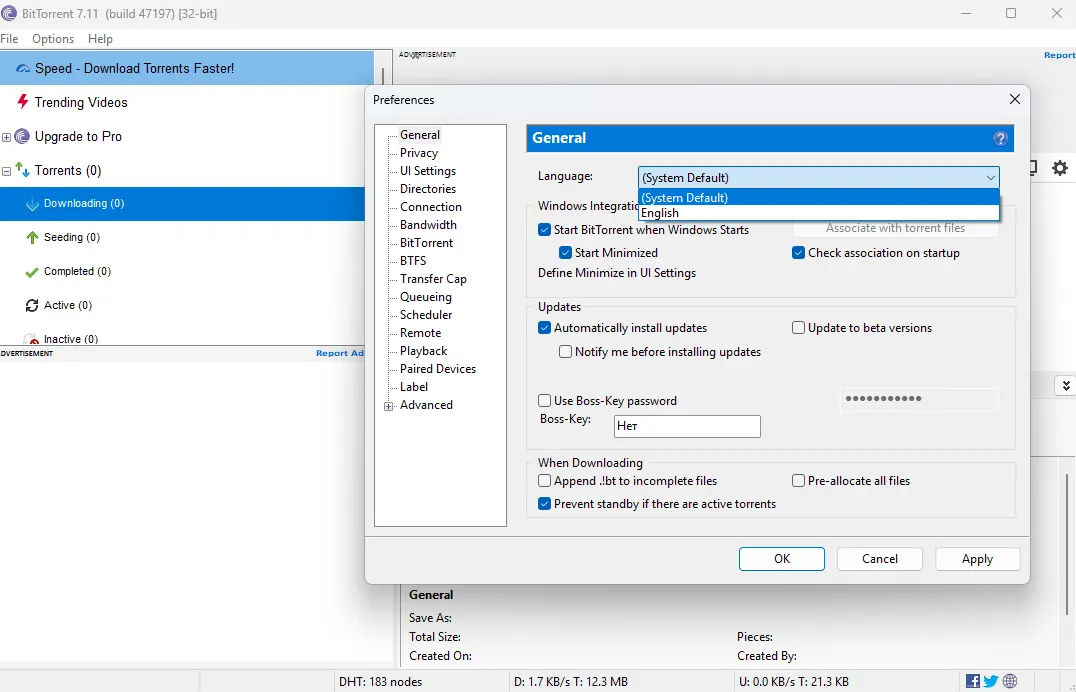Screen dimensions: 1076x692
Task: Apply the preference changes
Action: [977, 559]
